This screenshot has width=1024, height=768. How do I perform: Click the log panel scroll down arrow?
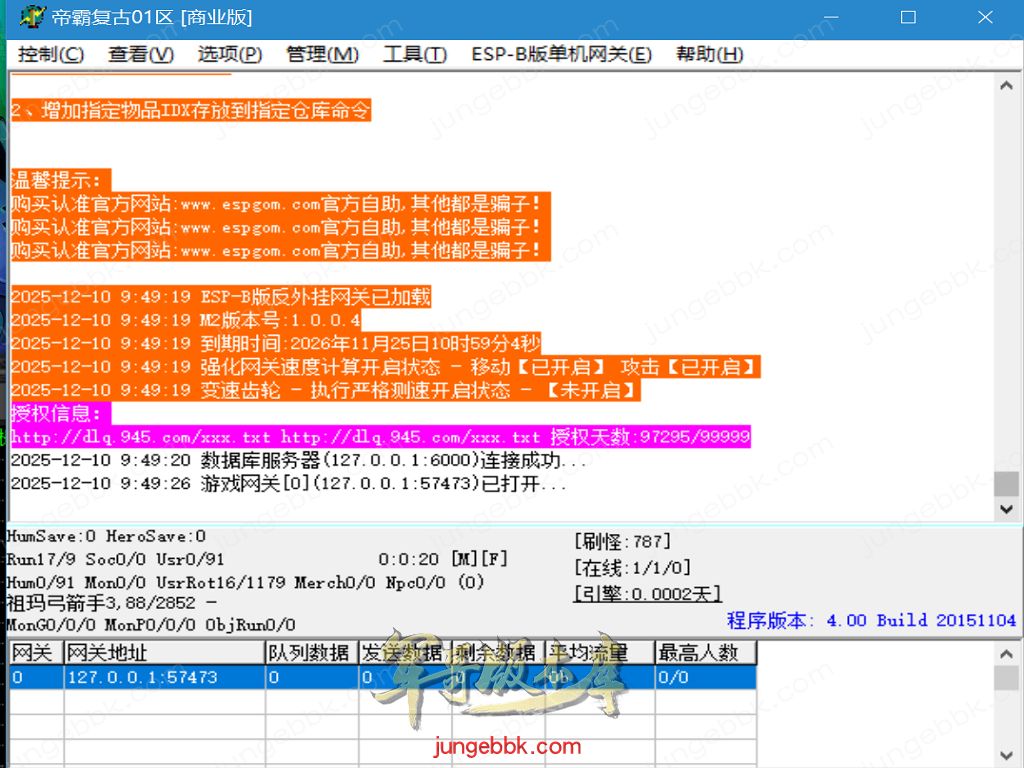[1006, 509]
